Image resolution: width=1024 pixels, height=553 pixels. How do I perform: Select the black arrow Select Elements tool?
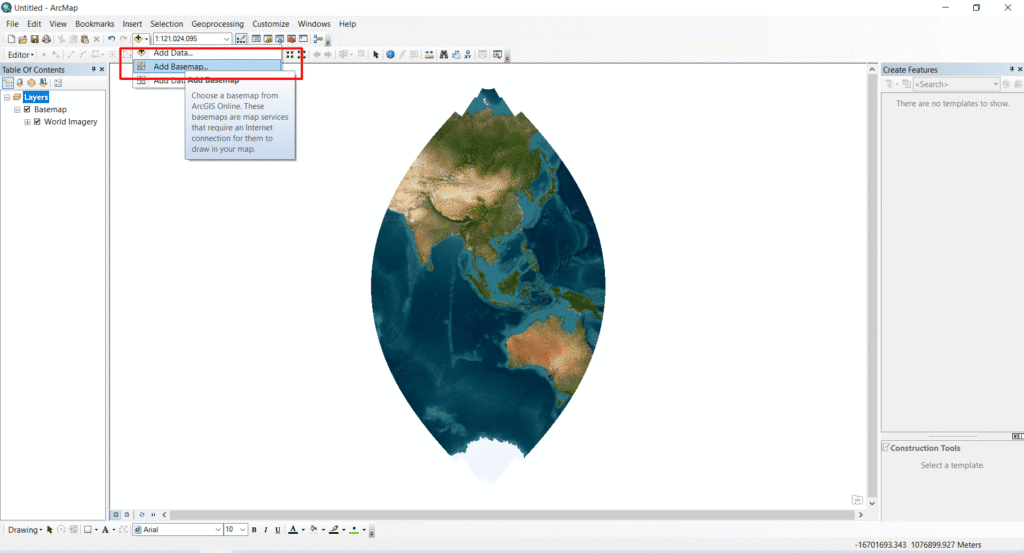pos(376,55)
